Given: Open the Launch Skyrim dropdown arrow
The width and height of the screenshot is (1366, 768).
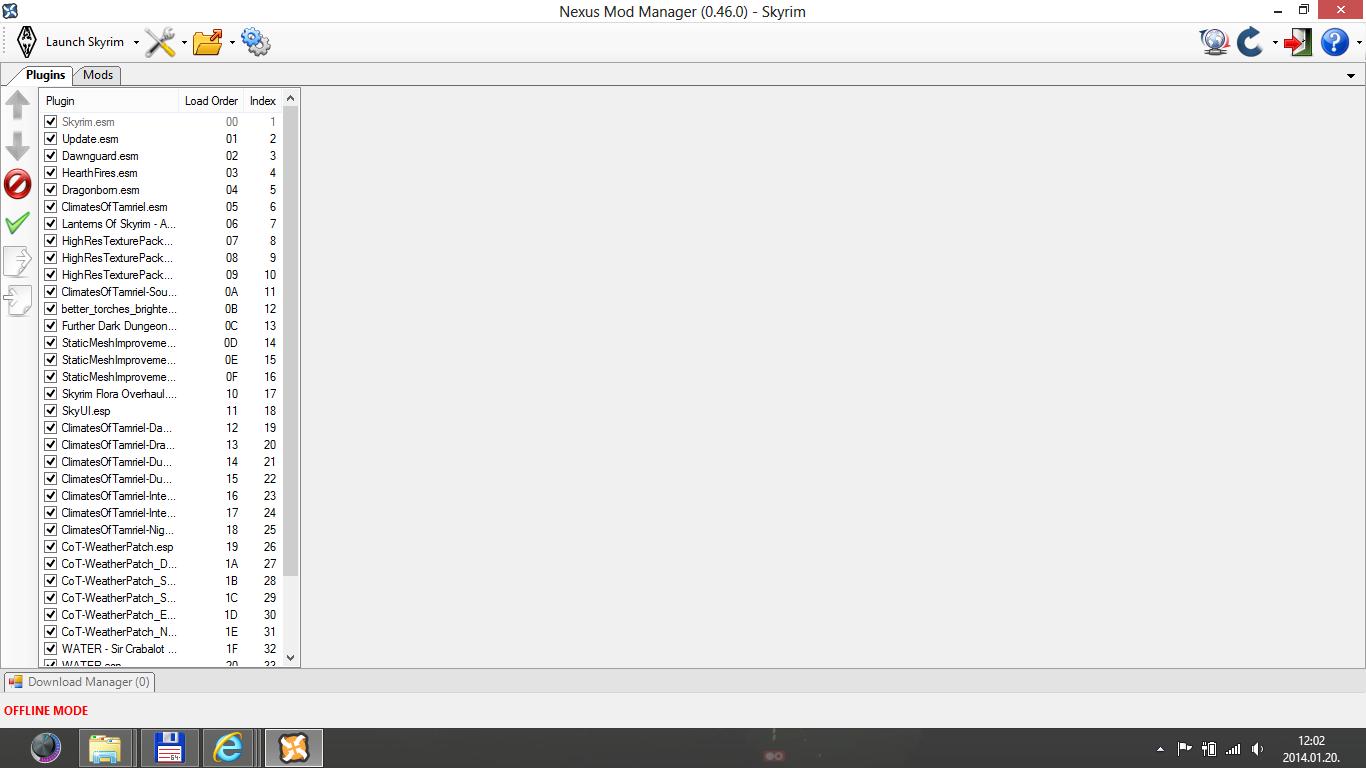Looking at the screenshot, I should pos(136,42).
